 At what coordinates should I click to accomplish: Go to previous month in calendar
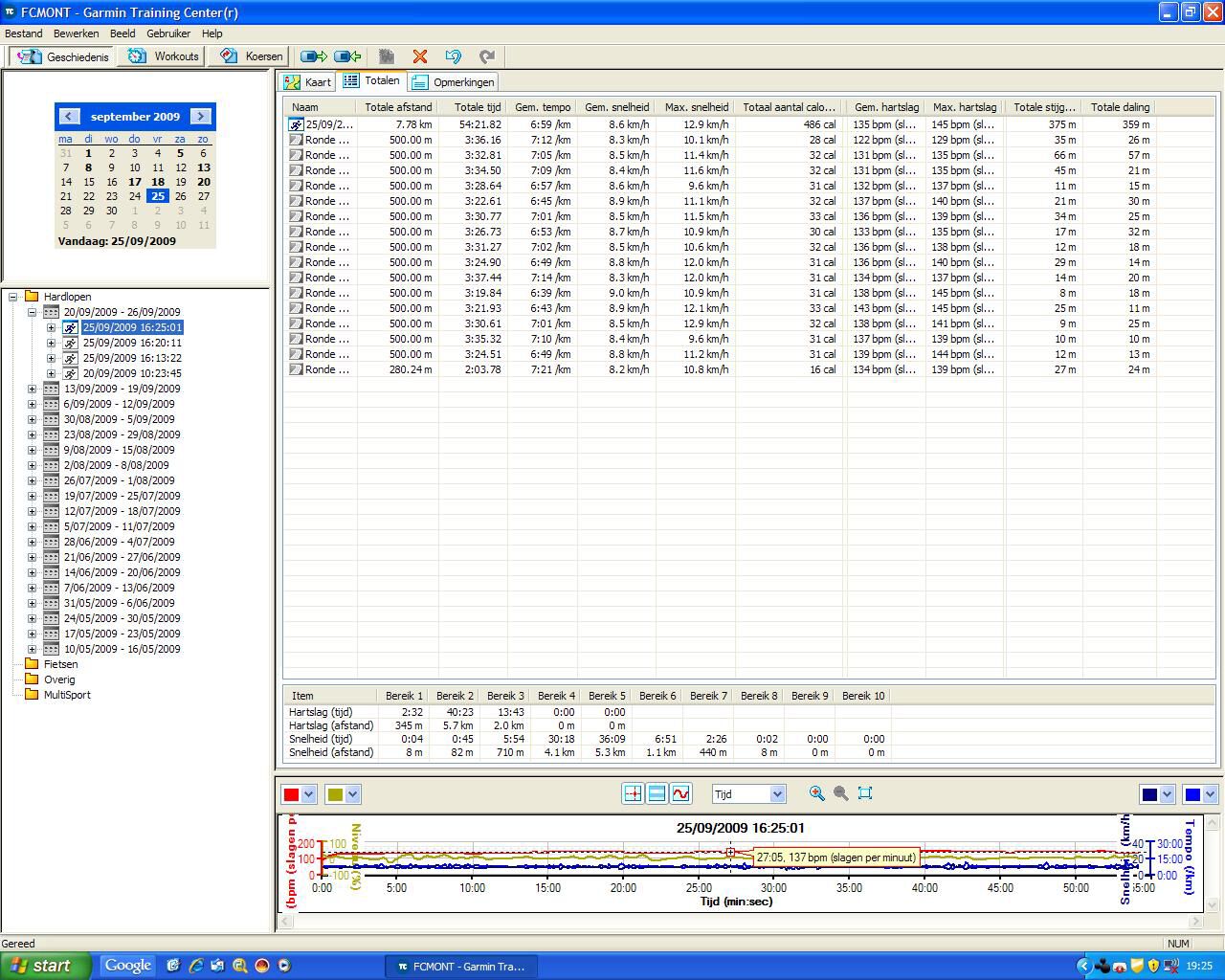pos(68,116)
